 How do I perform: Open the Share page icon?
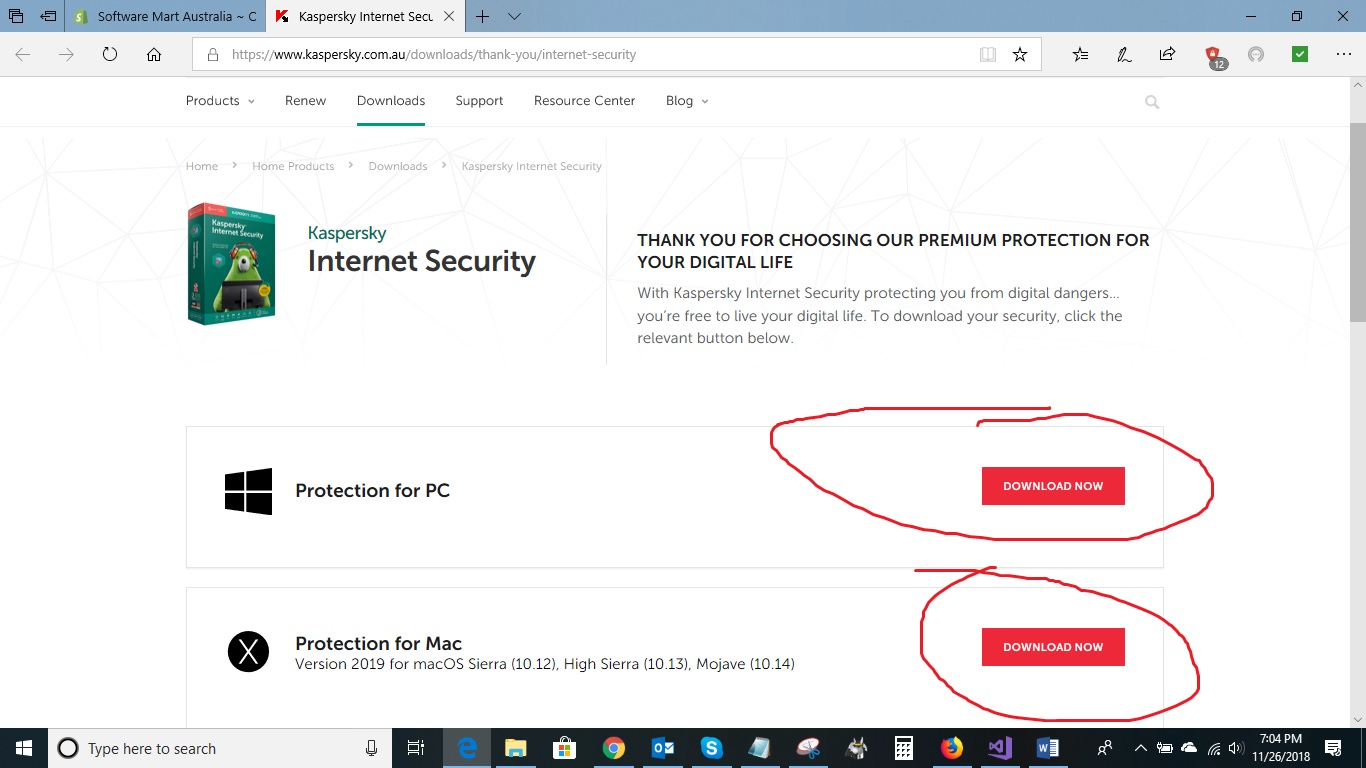pyautogui.click(x=1167, y=55)
